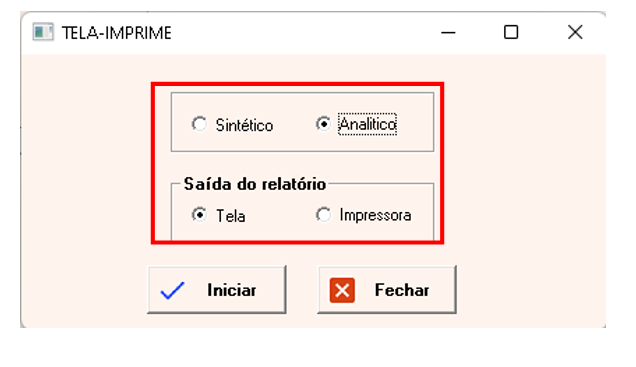Image resolution: width=636 pixels, height=367 pixels.
Task: Click the blue checkmark icon on Iniciar
Action: tap(172, 290)
